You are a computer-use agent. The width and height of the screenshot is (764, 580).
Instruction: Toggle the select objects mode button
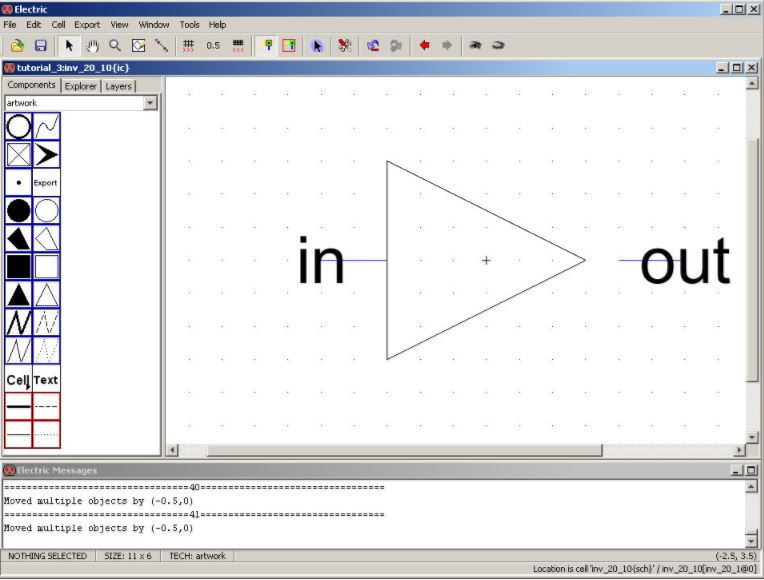click(x=265, y=45)
